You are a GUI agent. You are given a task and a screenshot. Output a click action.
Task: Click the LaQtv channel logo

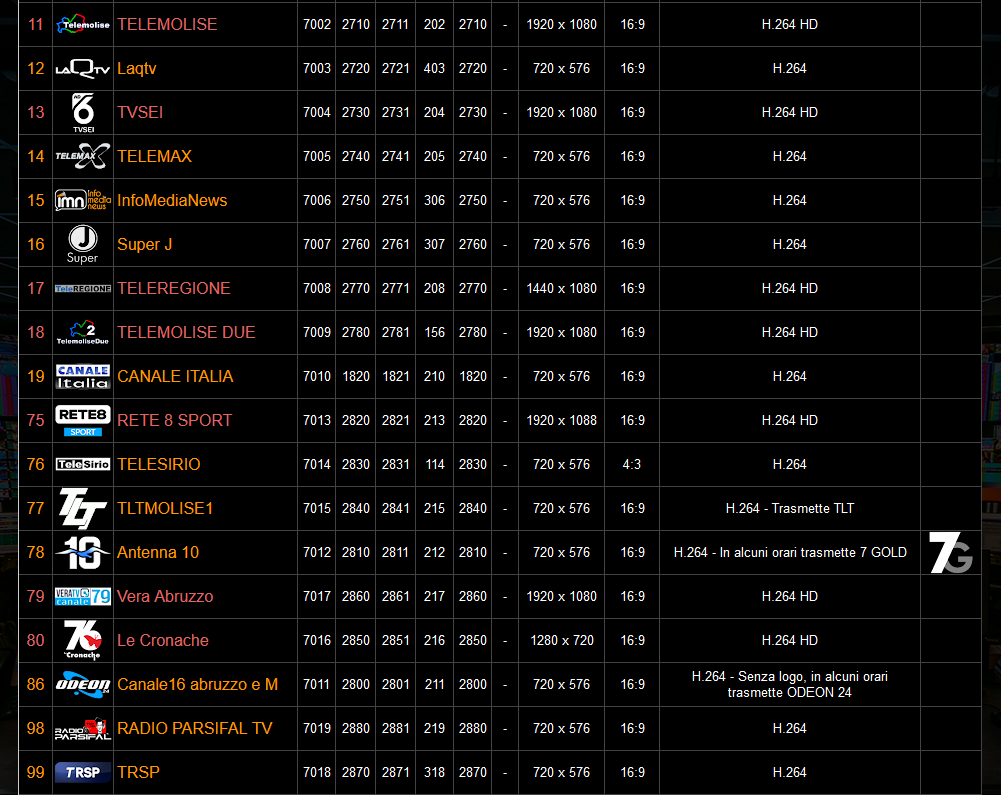[x=83, y=68]
